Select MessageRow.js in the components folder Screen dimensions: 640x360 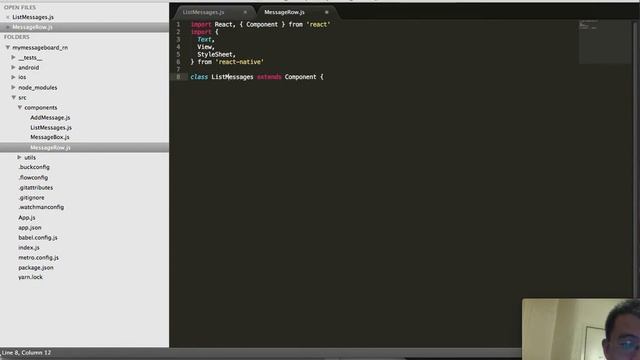click(x=50, y=147)
